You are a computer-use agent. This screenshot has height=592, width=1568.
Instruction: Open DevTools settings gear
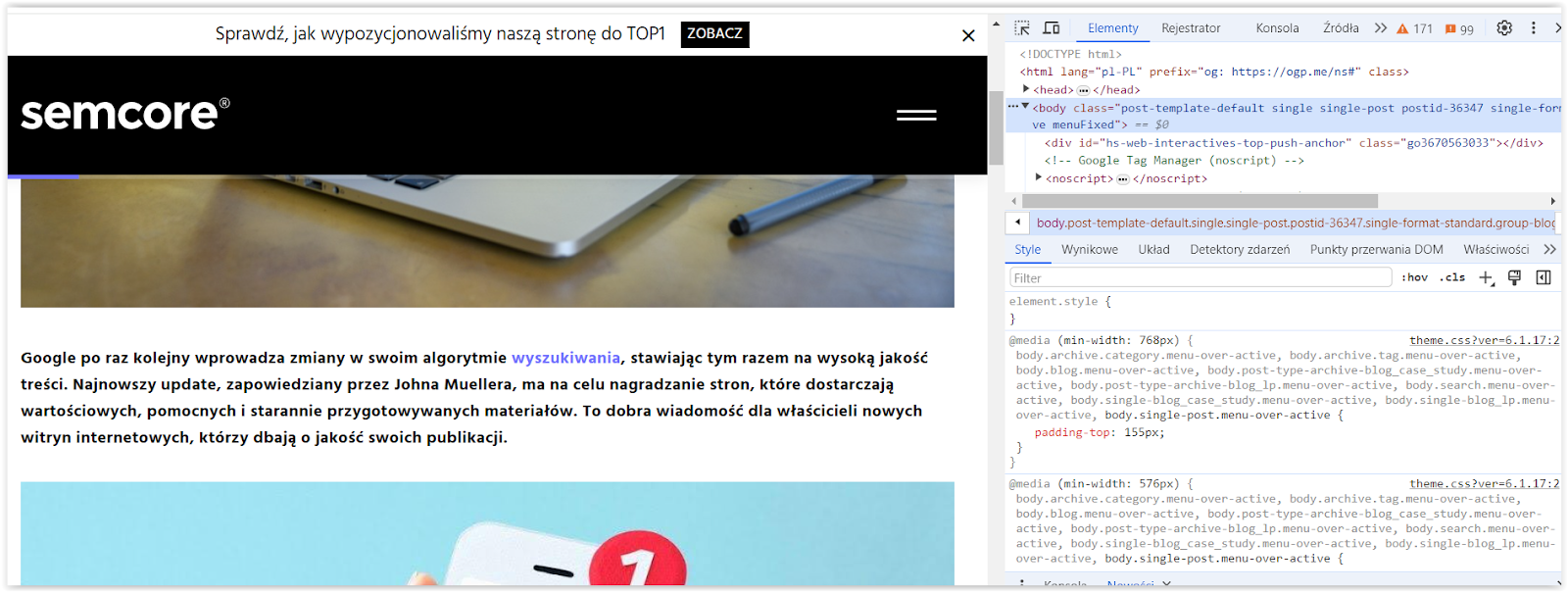coord(1504,27)
